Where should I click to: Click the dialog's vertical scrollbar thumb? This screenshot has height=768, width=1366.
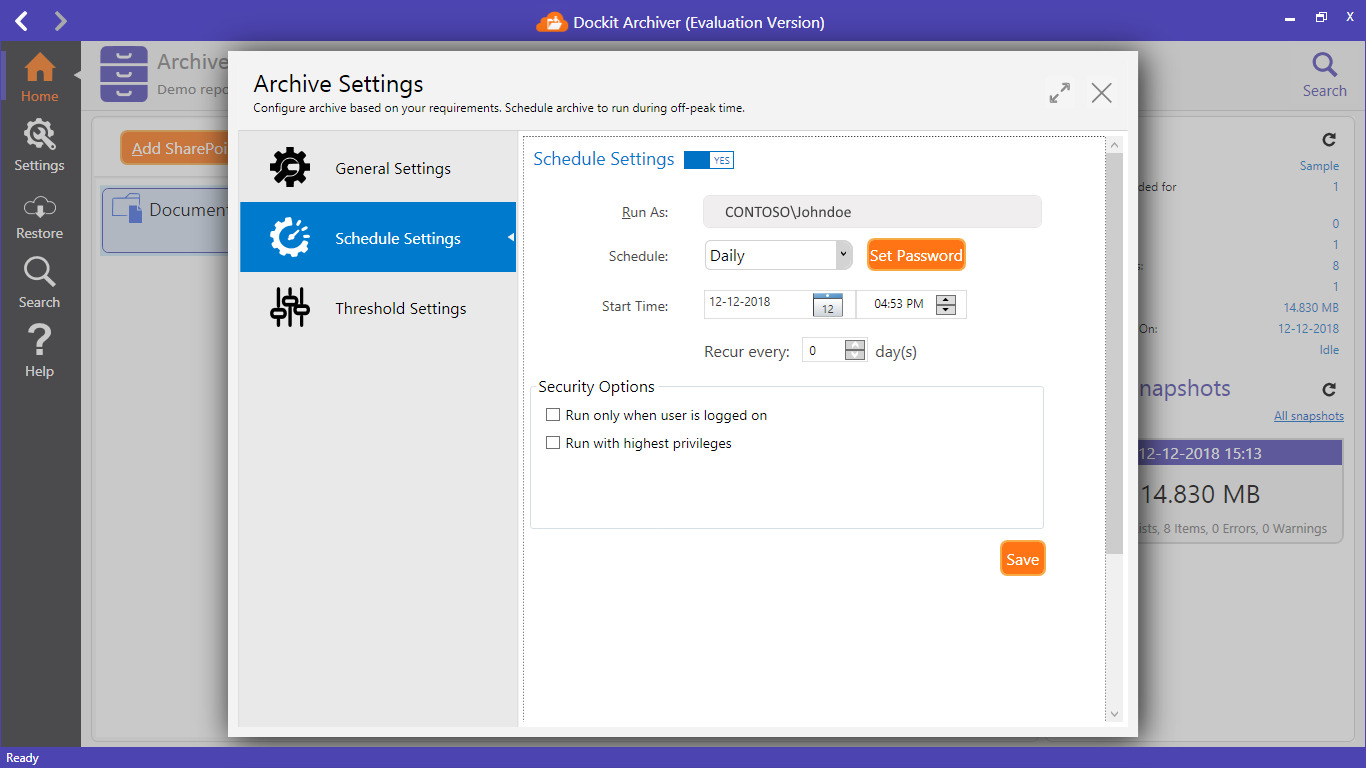(x=1115, y=354)
